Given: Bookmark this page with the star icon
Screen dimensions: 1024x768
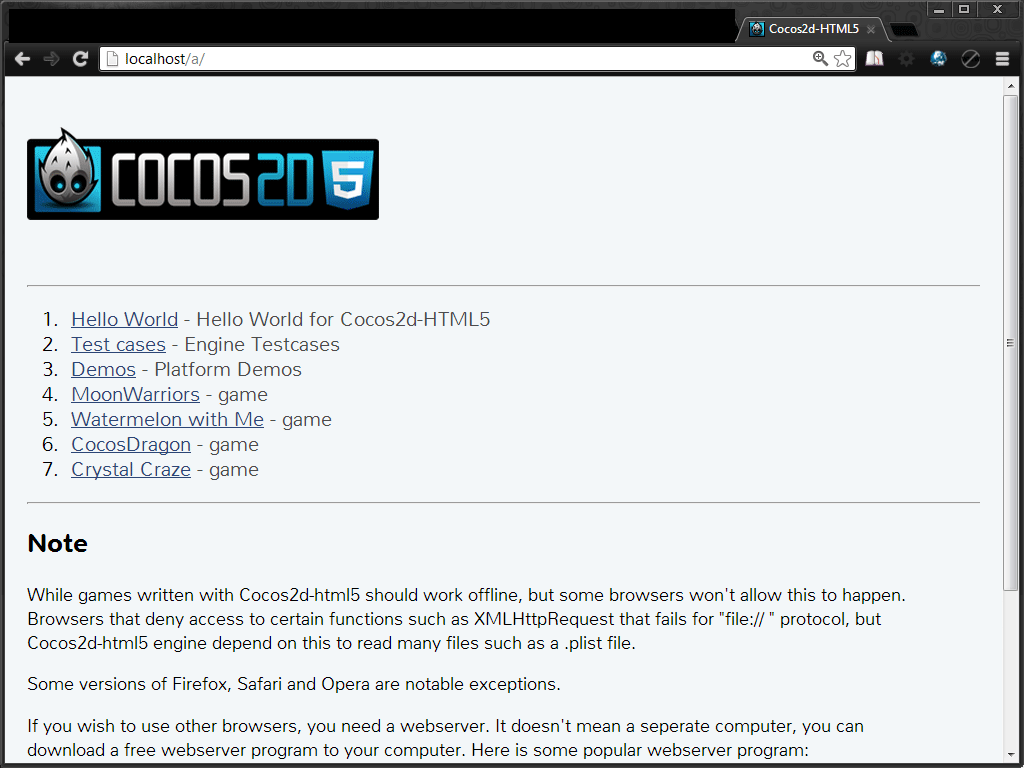Looking at the screenshot, I should [x=842, y=59].
